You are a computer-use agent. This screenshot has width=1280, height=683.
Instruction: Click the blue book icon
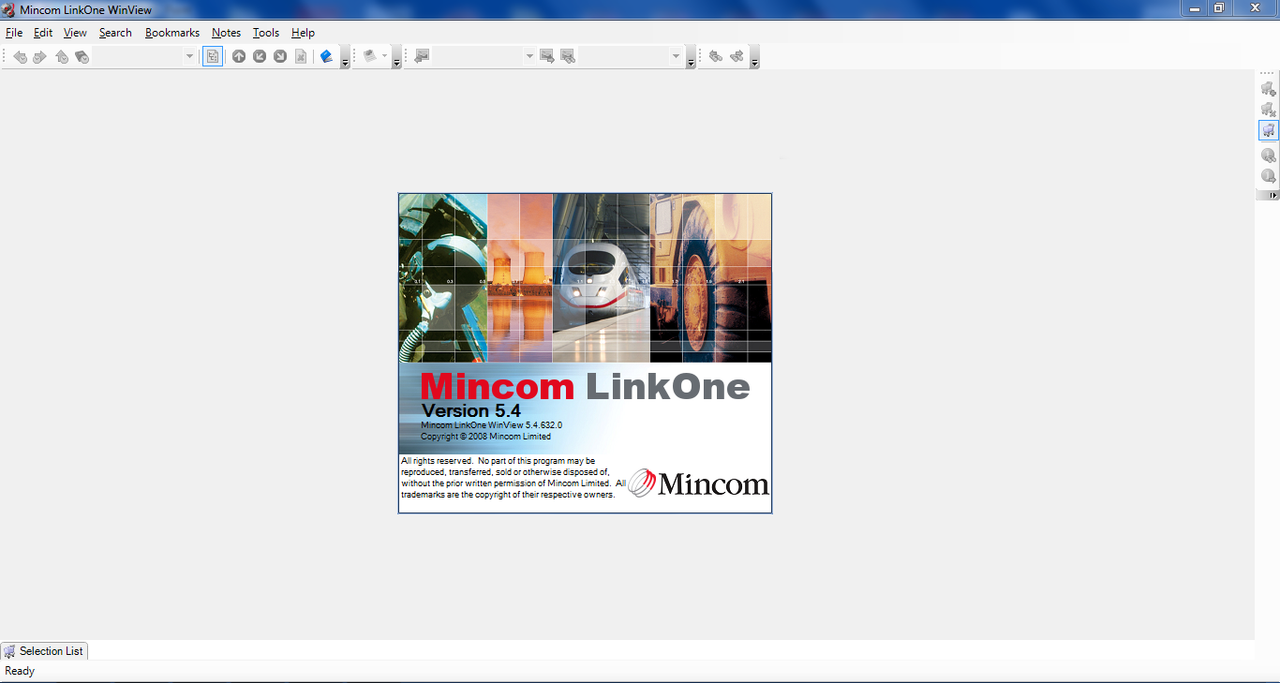point(326,57)
